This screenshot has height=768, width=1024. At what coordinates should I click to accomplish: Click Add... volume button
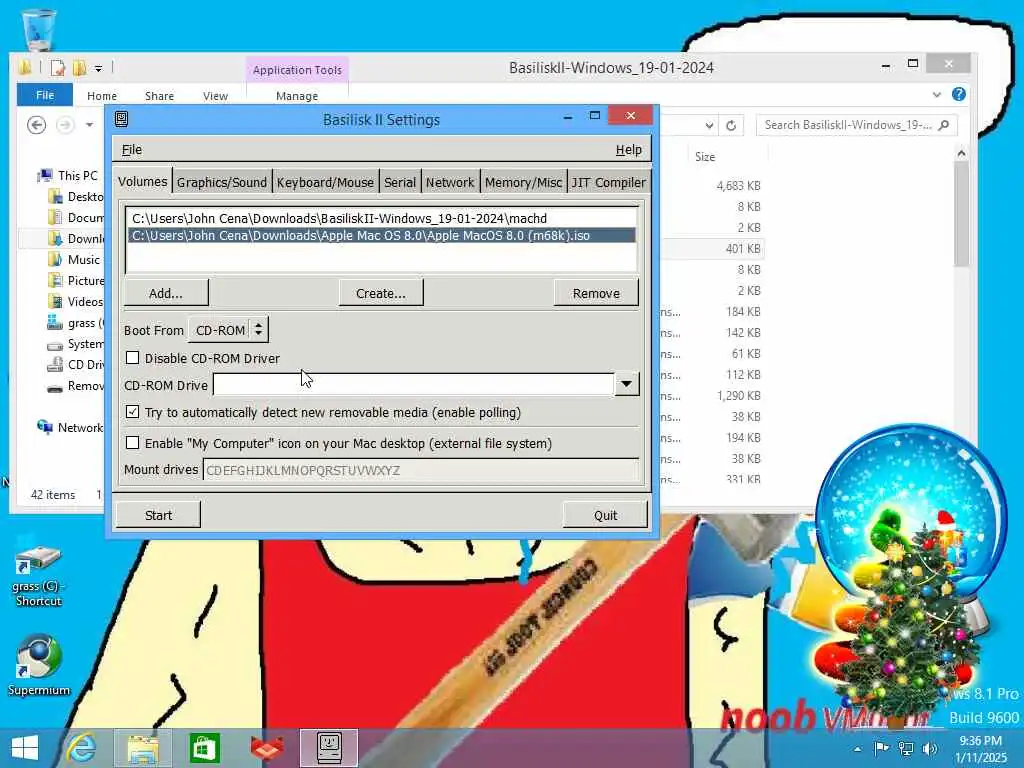pyautogui.click(x=166, y=293)
